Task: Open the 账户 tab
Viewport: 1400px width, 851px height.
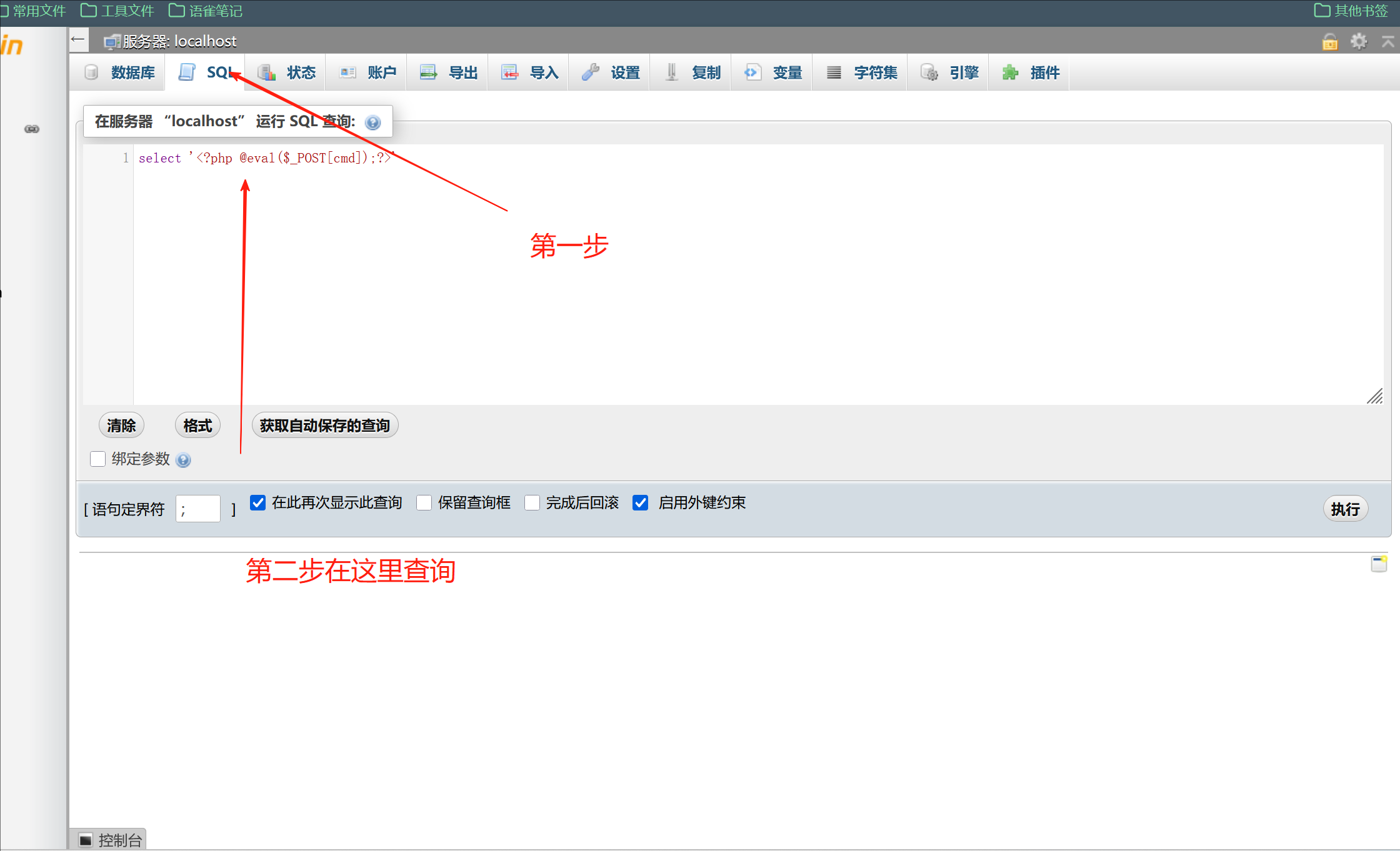Action: point(367,72)
